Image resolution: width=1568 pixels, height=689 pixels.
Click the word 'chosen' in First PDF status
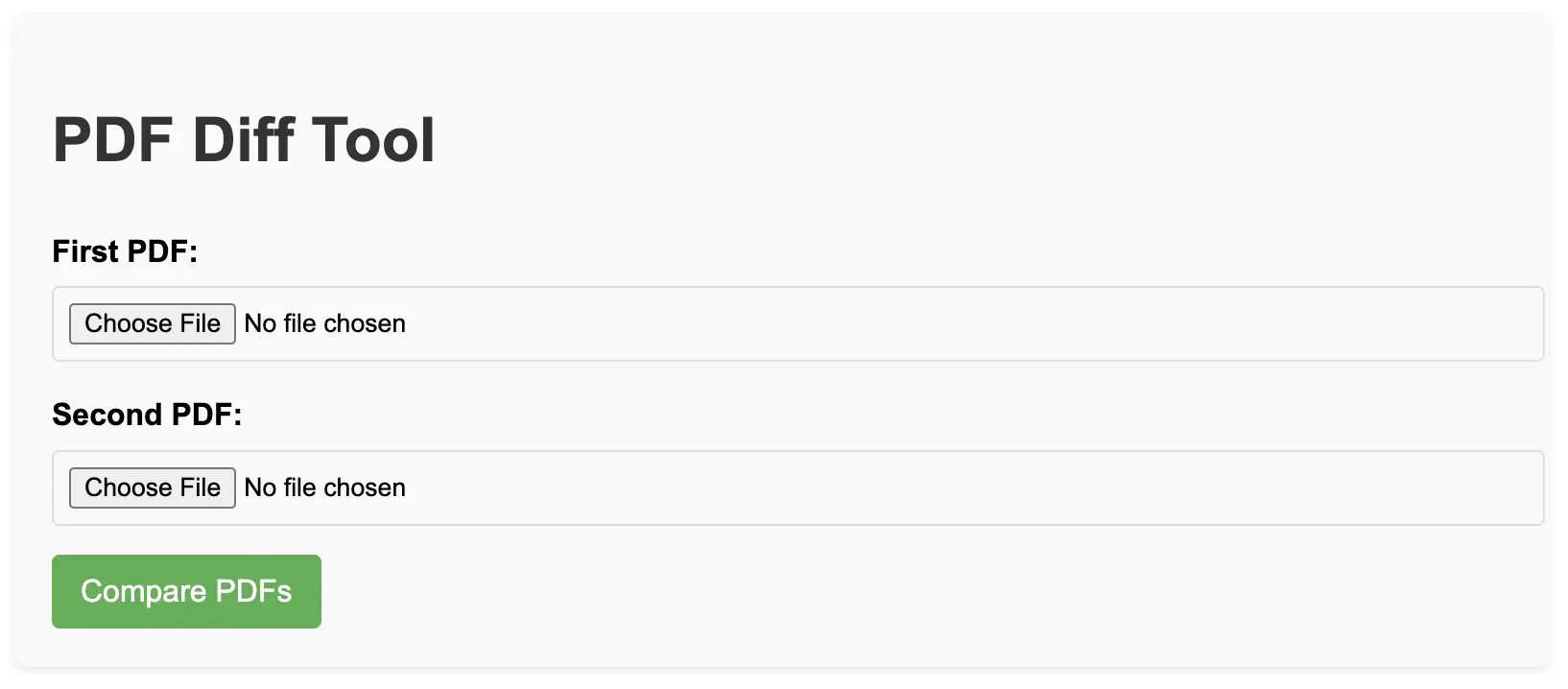pyautogui.click(x=365, y=323)
